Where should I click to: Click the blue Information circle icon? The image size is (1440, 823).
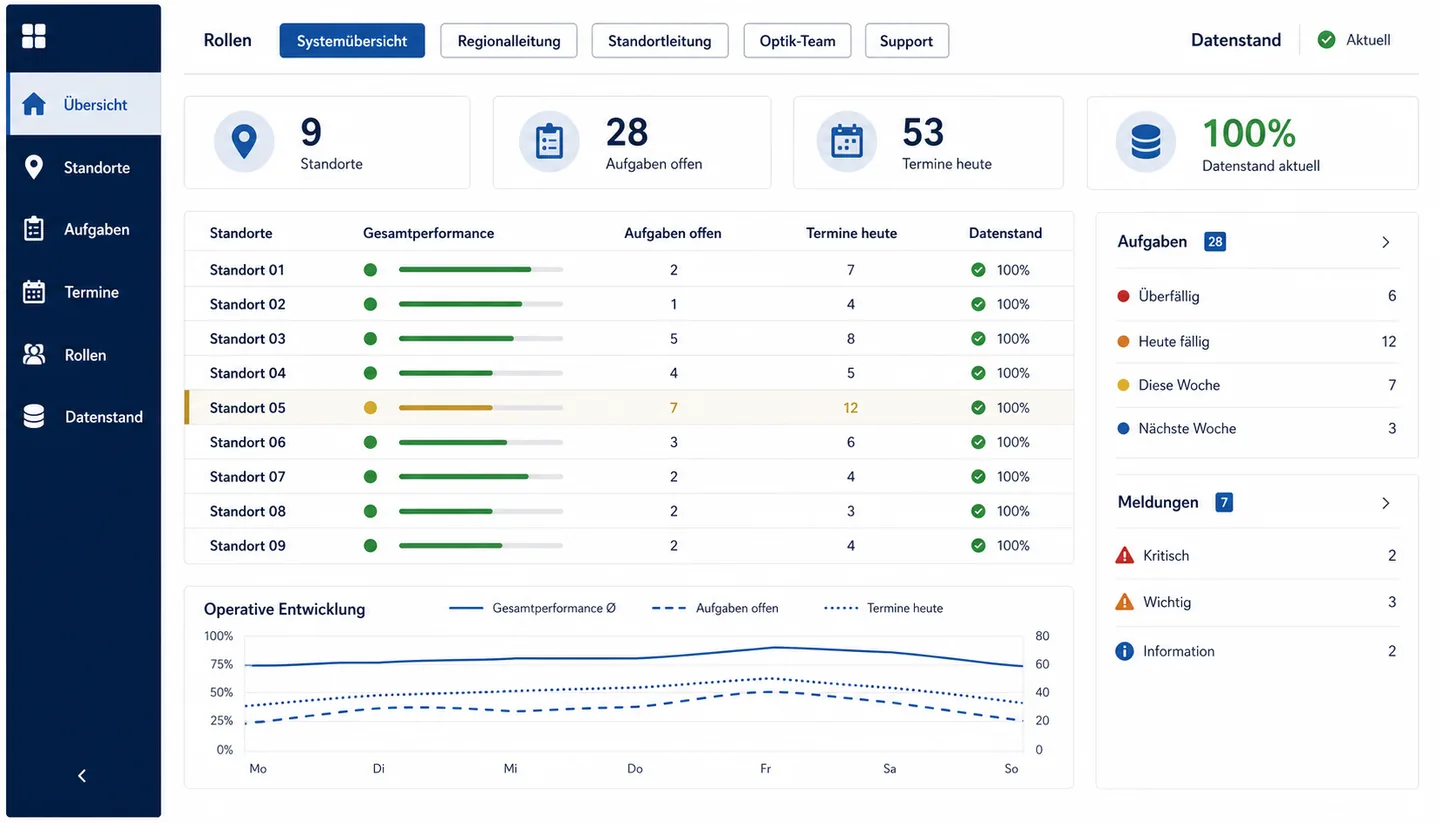1124,651
